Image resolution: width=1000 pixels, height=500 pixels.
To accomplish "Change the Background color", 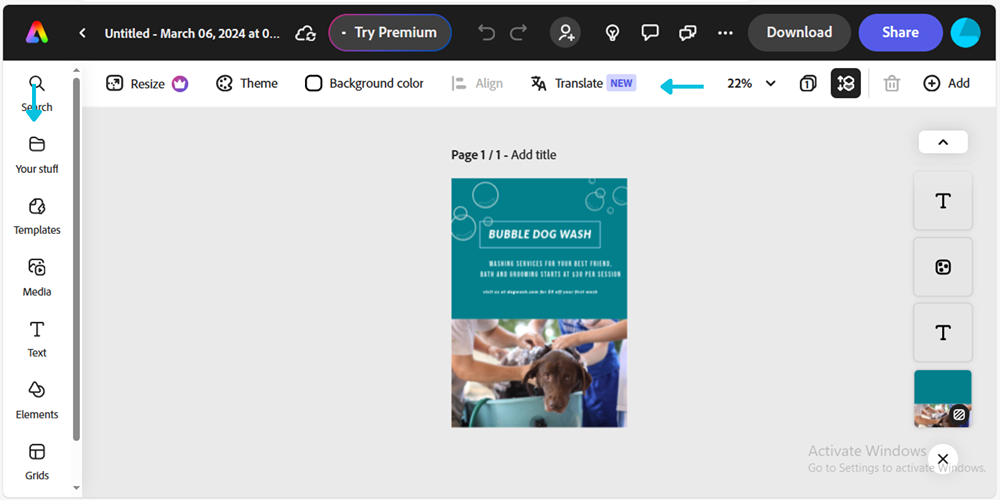I will click(364, 84).
